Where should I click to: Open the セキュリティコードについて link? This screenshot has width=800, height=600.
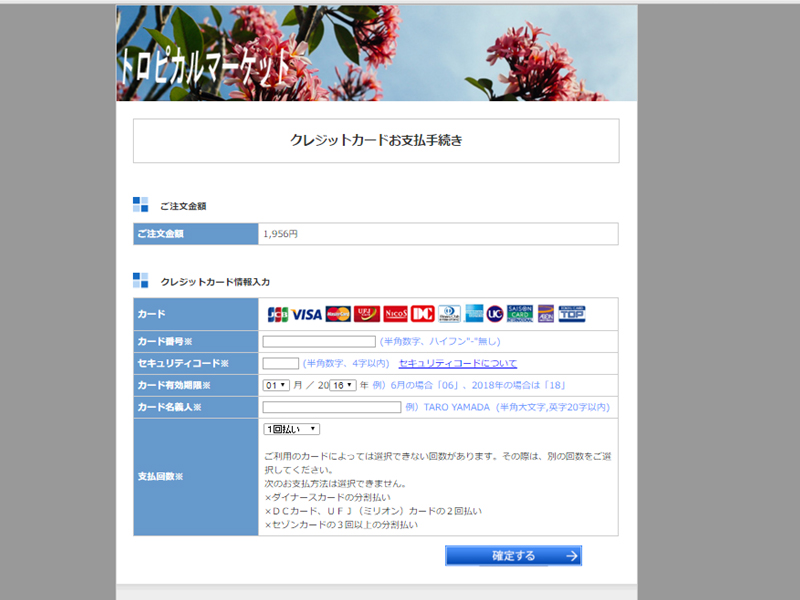point(458,363)
